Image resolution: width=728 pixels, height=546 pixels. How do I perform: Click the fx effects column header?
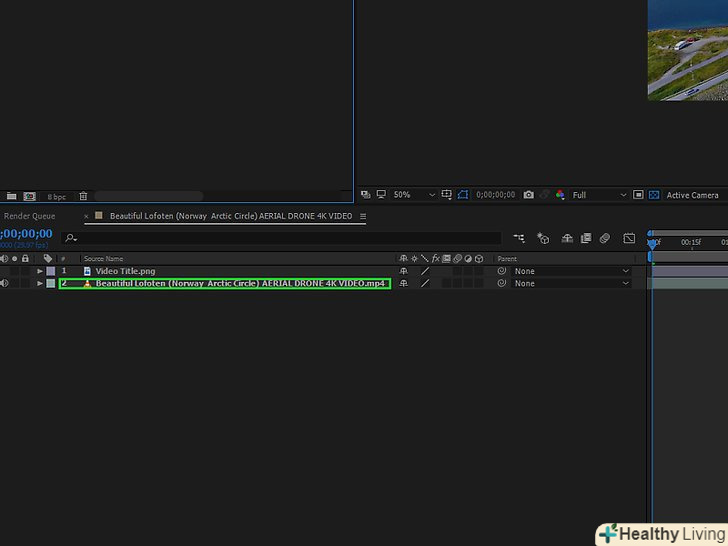[x=436, y=259]
